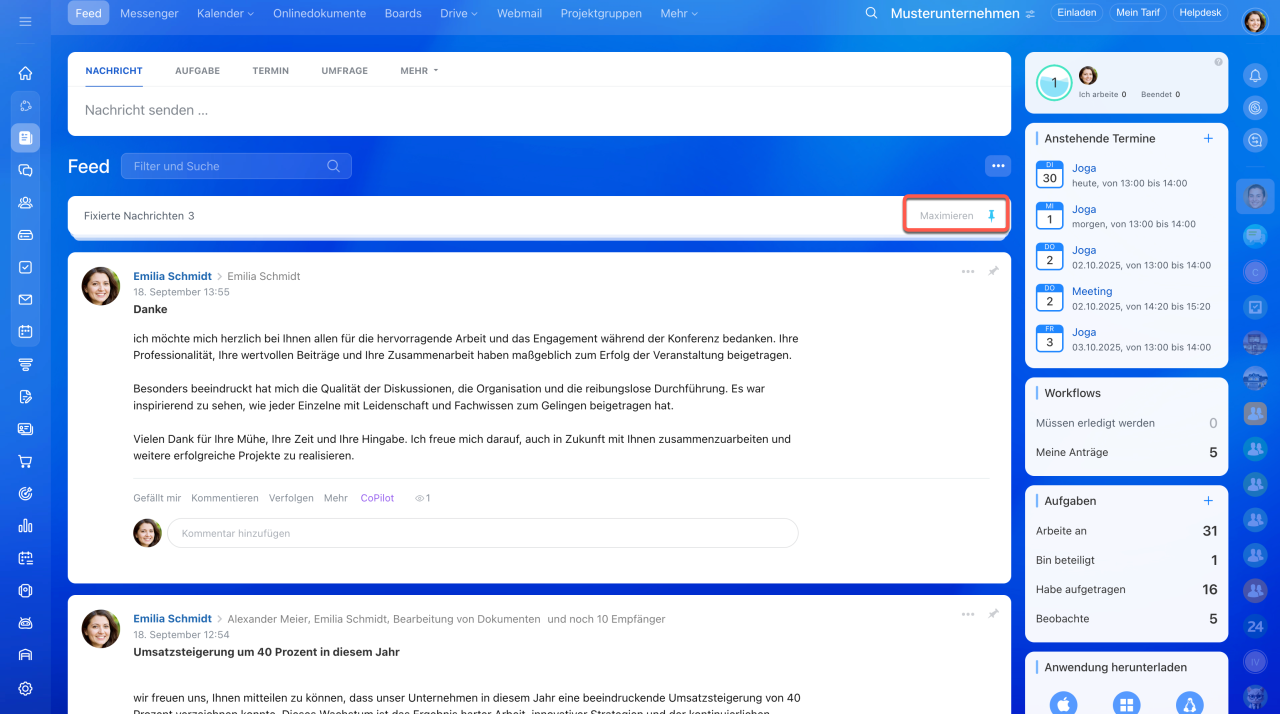Open the mail envelope icon in sidebar
Viewport: 1280px width, 714px height.
click(x=25, y=299)
